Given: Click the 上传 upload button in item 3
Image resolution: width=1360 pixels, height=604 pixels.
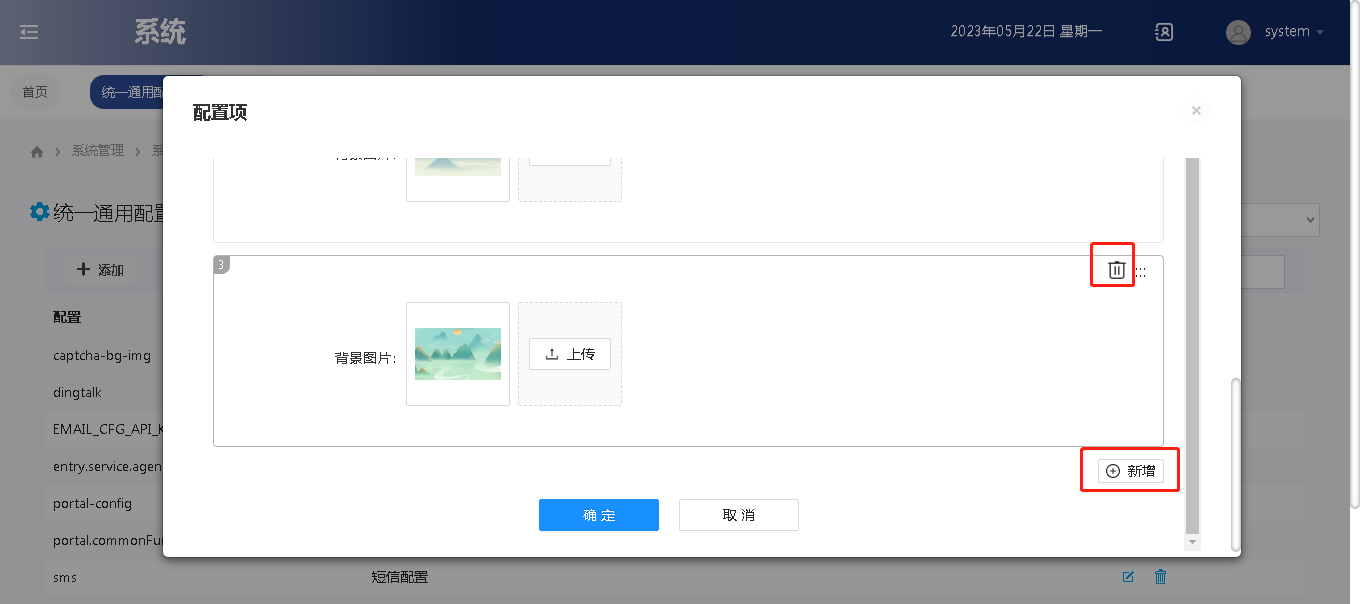Looking at the screenshot, I should click(x=570, y=354).
